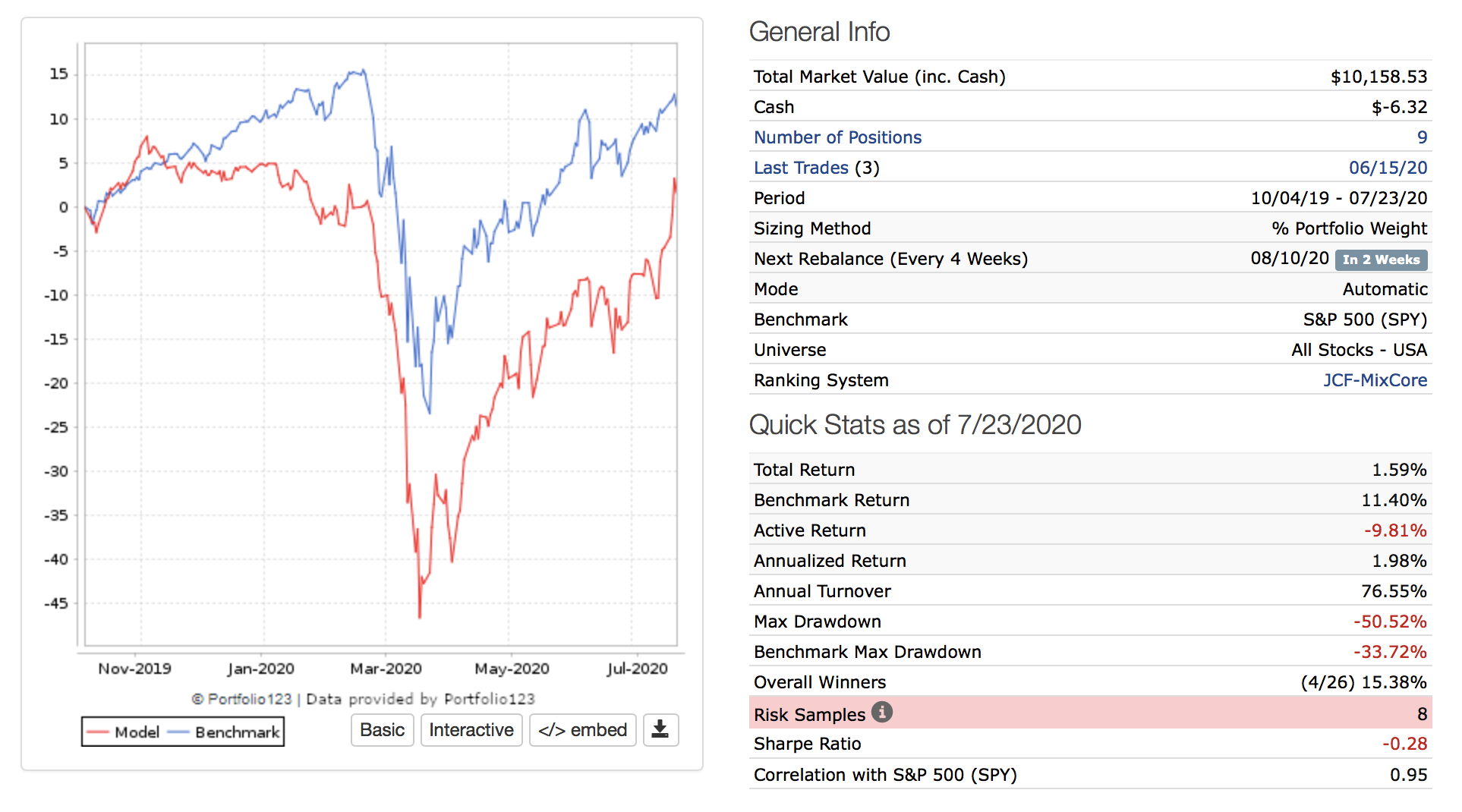Image resolution: width=1462 pixels, height=812 pixels.
Task: Click the Benchmark legend label
Action: tap(237, 732)
